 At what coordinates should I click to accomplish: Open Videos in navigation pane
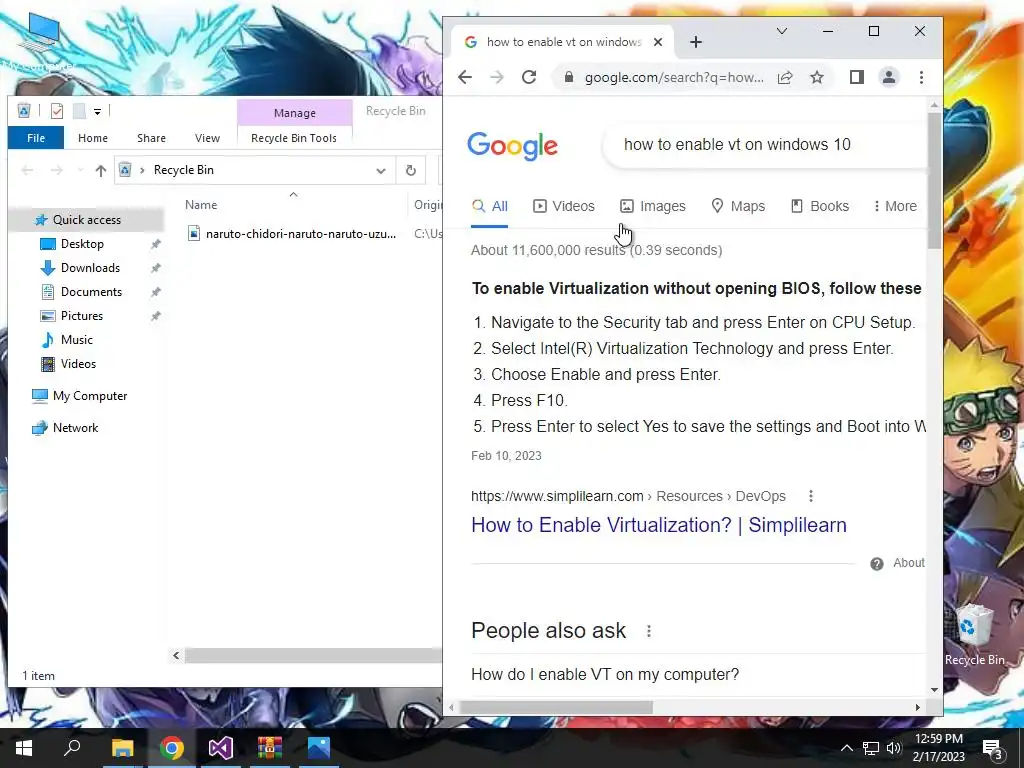tap(78, 364)
